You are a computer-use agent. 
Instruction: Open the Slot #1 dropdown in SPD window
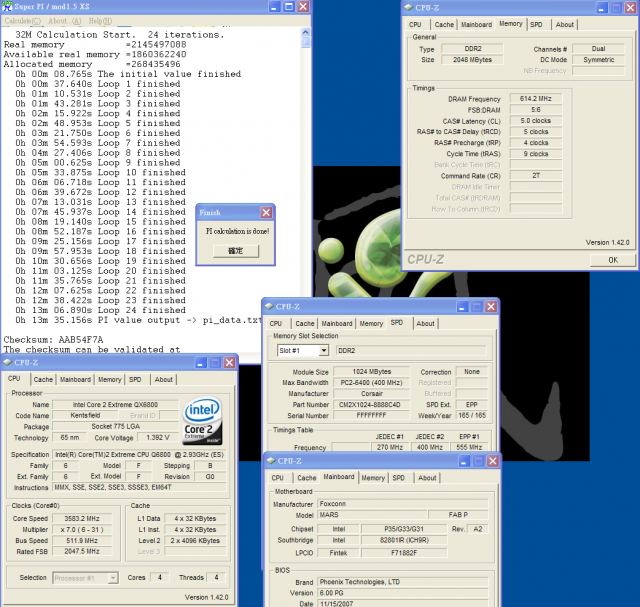tap(324, 350)
